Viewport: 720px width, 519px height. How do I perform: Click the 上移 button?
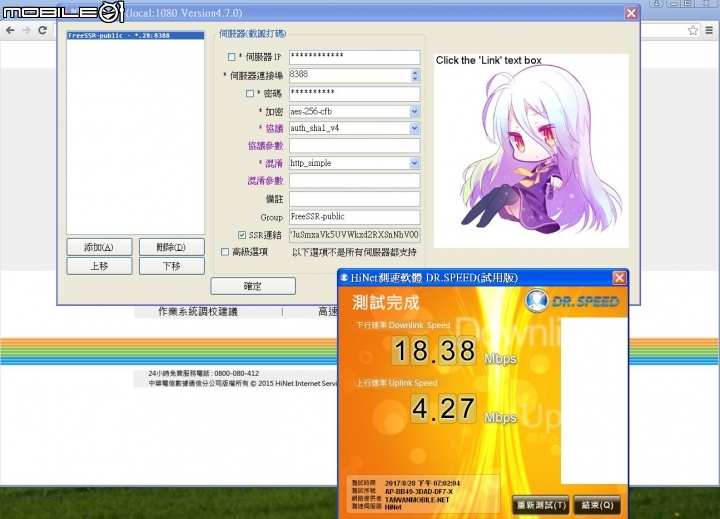pos(99,266)
